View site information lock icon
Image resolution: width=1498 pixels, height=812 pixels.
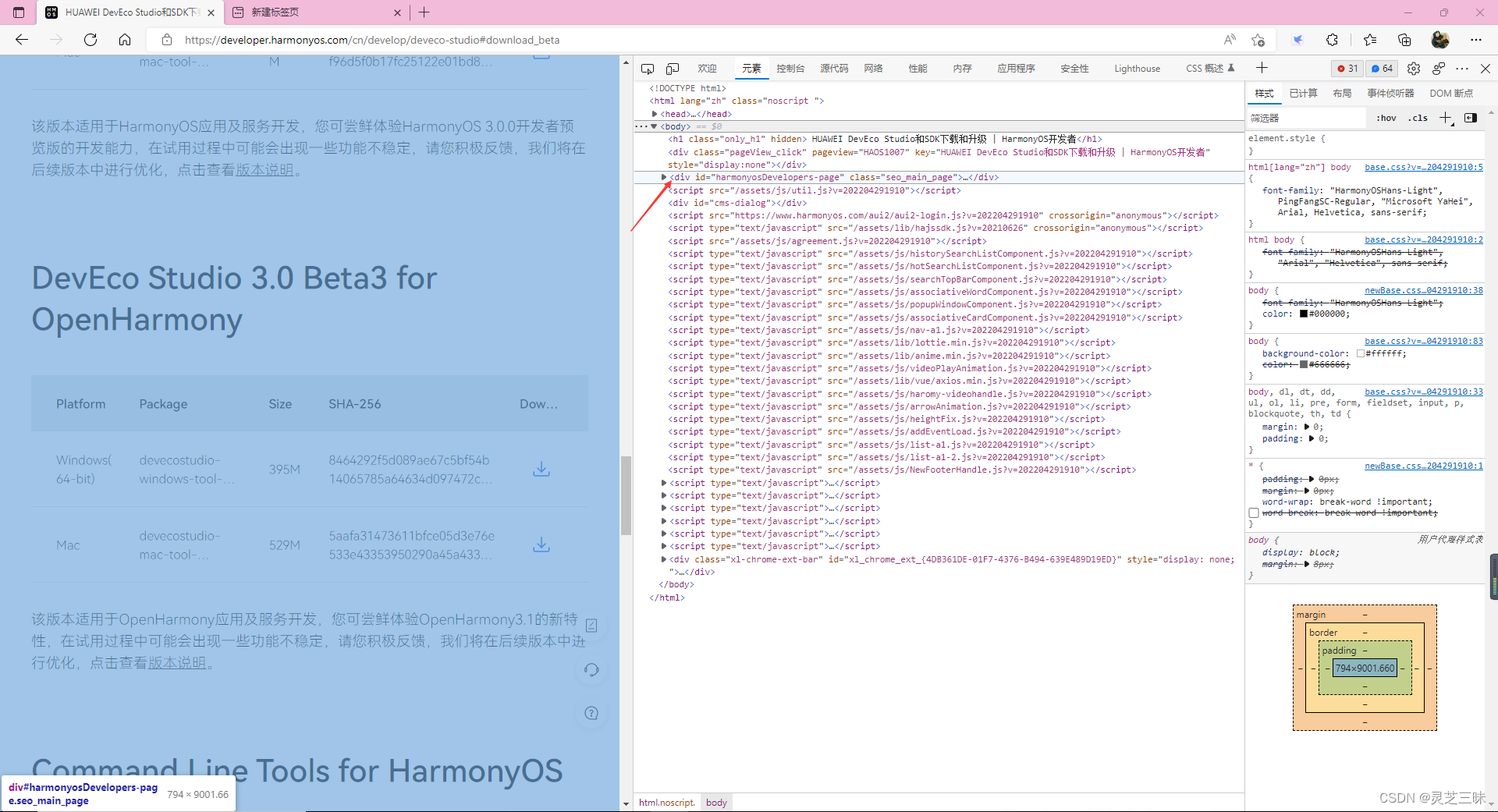[166, 40]
